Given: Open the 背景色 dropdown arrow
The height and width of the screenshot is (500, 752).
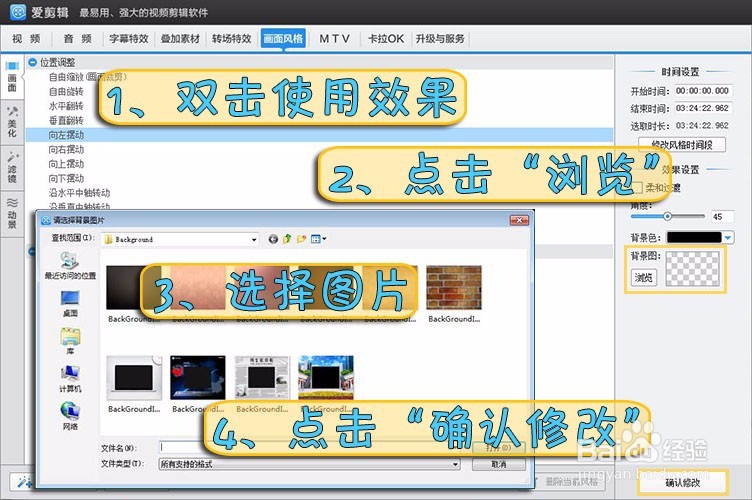Looking at the screenshot, I should pyautogui.click(x=728, y=237).
